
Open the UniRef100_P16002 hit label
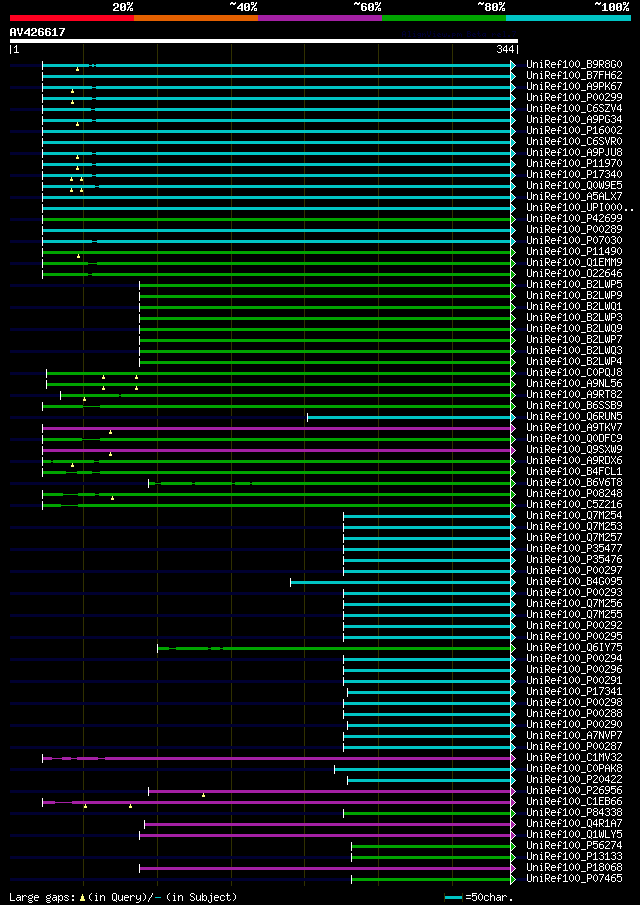click(x=574, y=130)
